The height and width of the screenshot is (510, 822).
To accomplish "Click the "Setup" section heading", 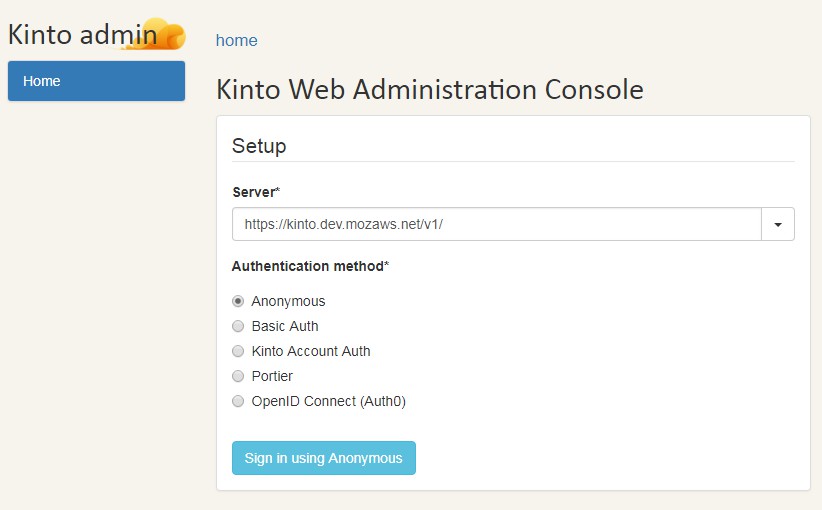I will pos(259,146).
